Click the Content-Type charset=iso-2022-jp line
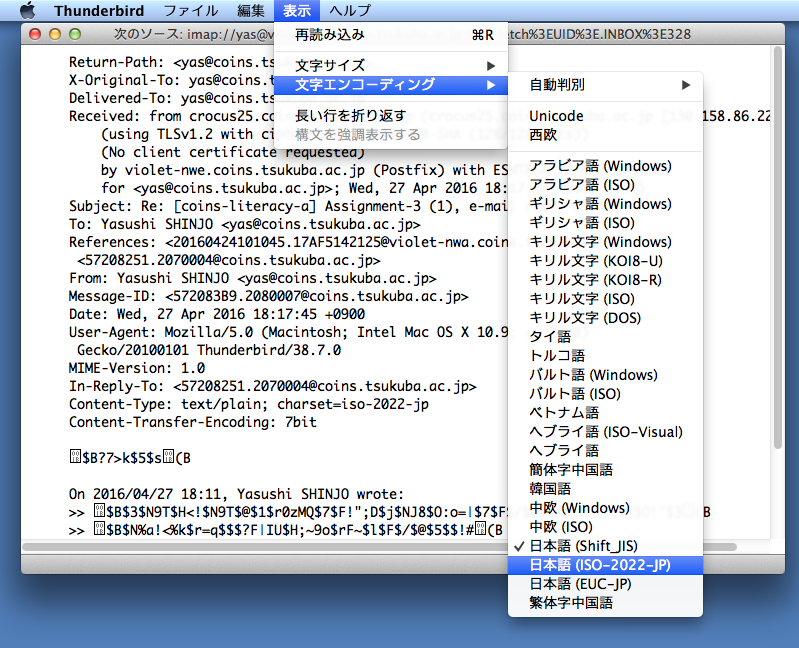Viewport: 799px width, 648px height. (249, 404)
